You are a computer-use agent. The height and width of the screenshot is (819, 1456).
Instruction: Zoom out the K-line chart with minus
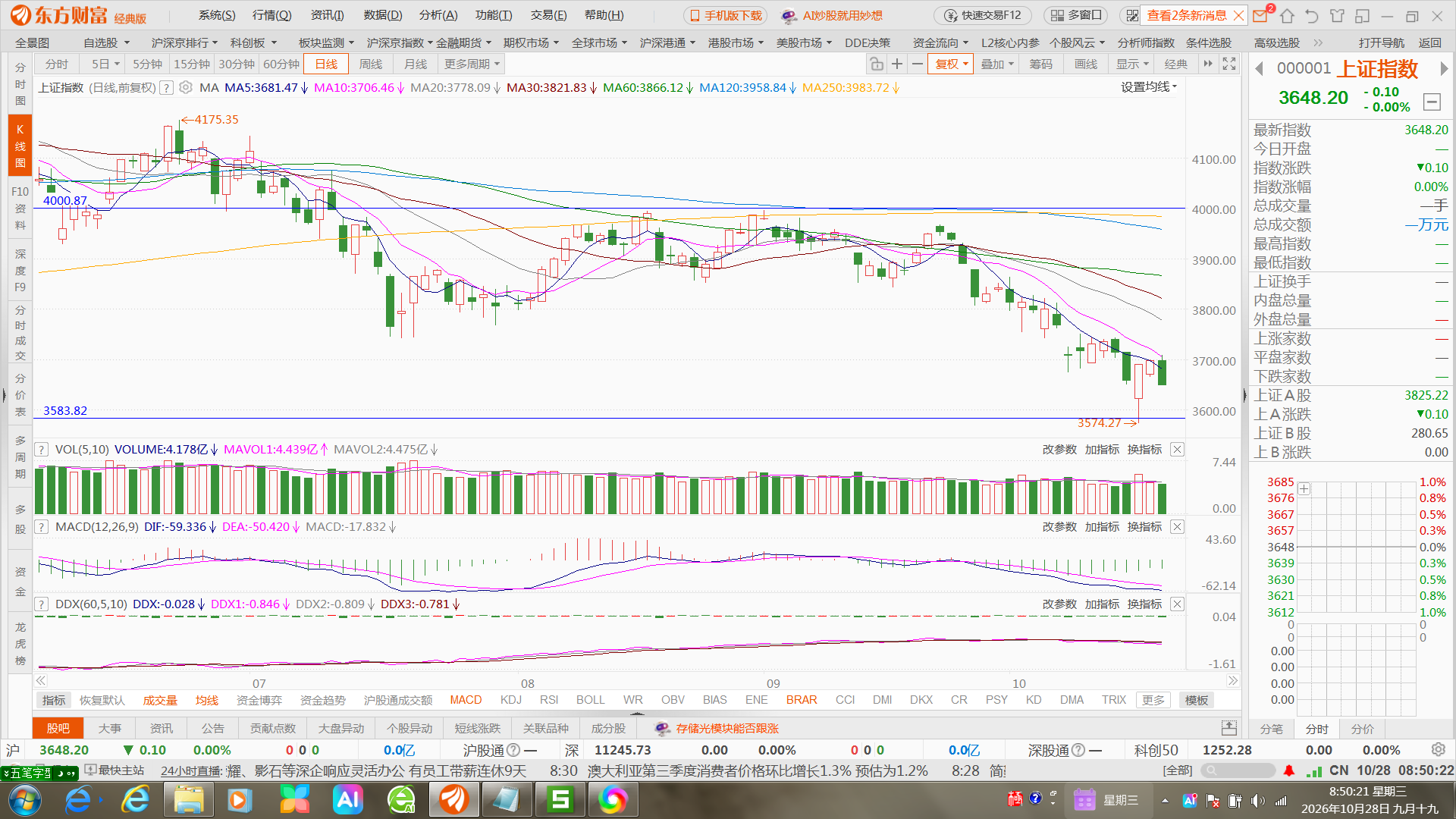pyautogui.click(x=917, y=64)
